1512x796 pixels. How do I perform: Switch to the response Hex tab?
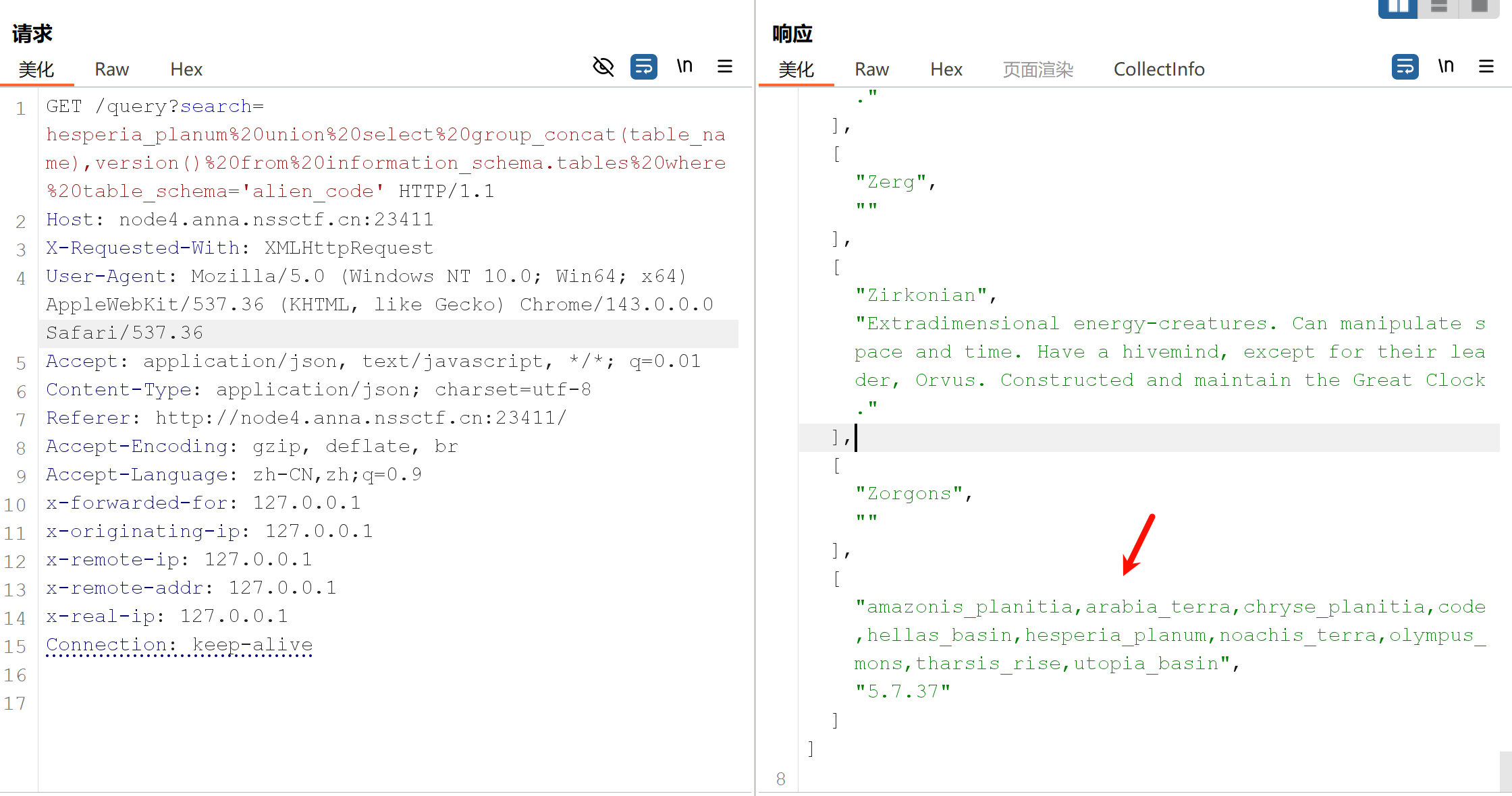pos(946,69)
